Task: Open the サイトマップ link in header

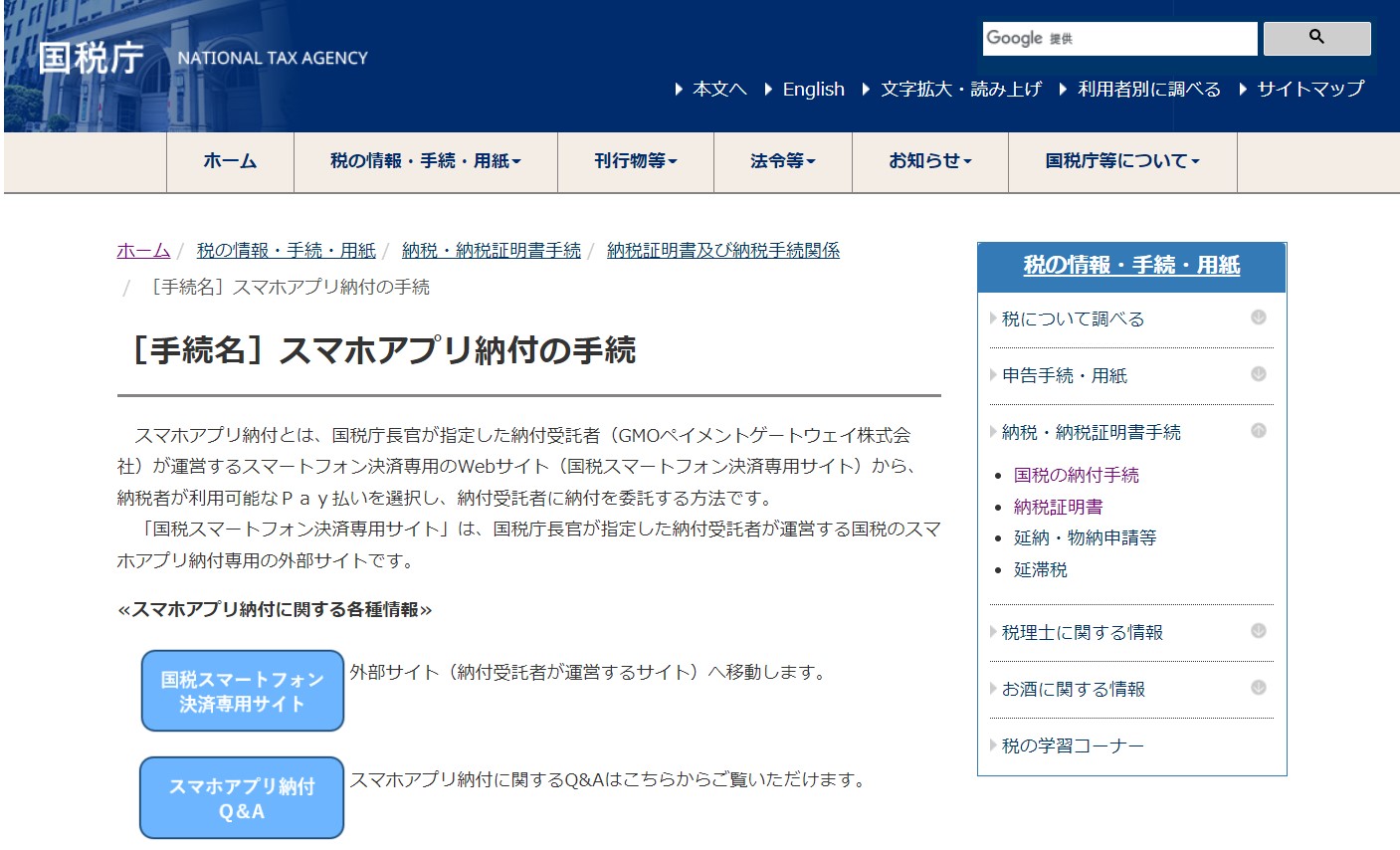Action: pyautogui.click(x=1309, y=90)
